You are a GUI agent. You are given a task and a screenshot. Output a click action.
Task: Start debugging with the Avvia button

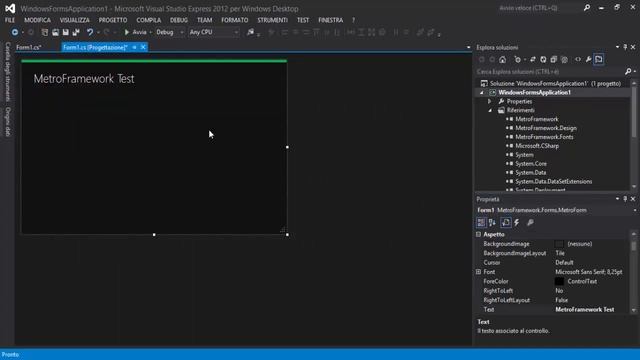(x=135, y=32)
